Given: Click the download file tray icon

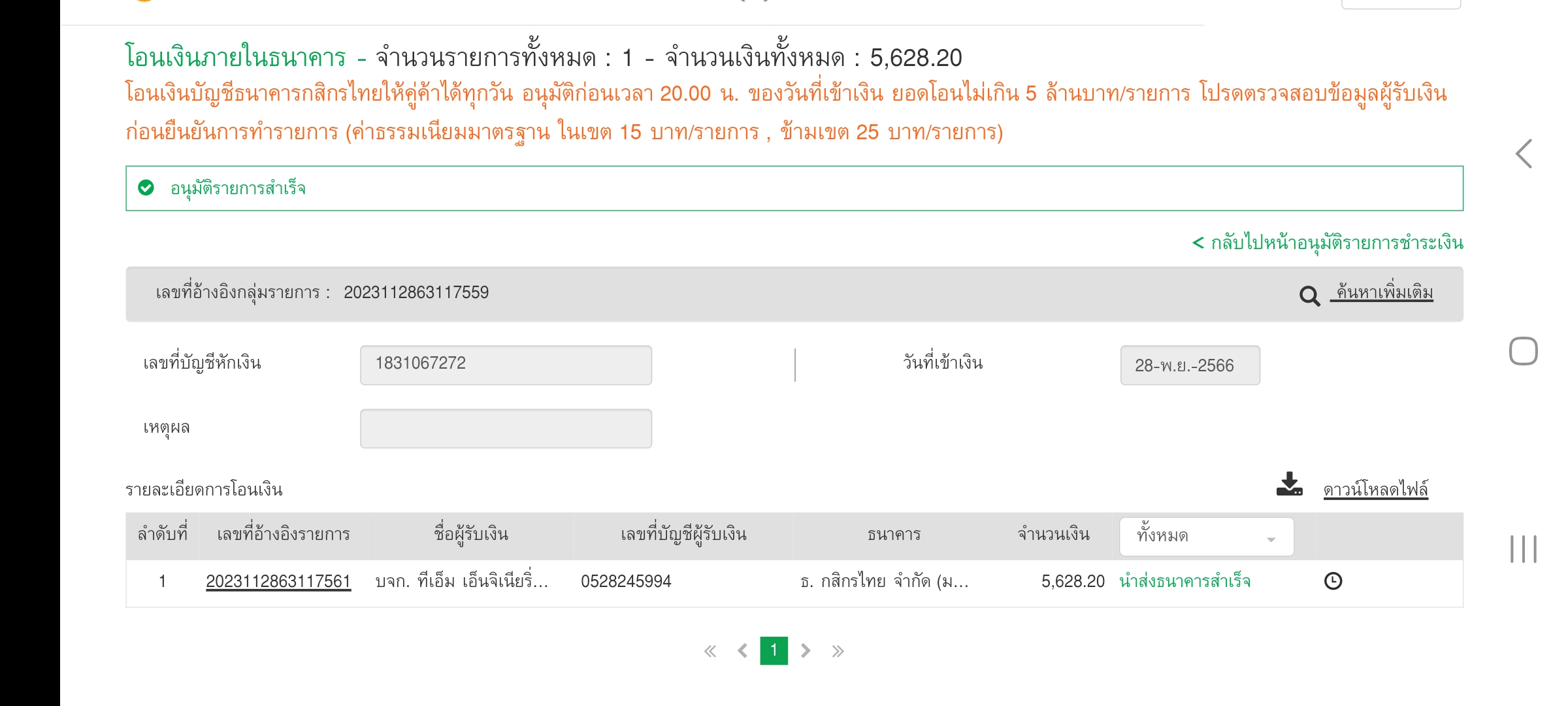Looking at the screenshot, I should click(1289, 485).
